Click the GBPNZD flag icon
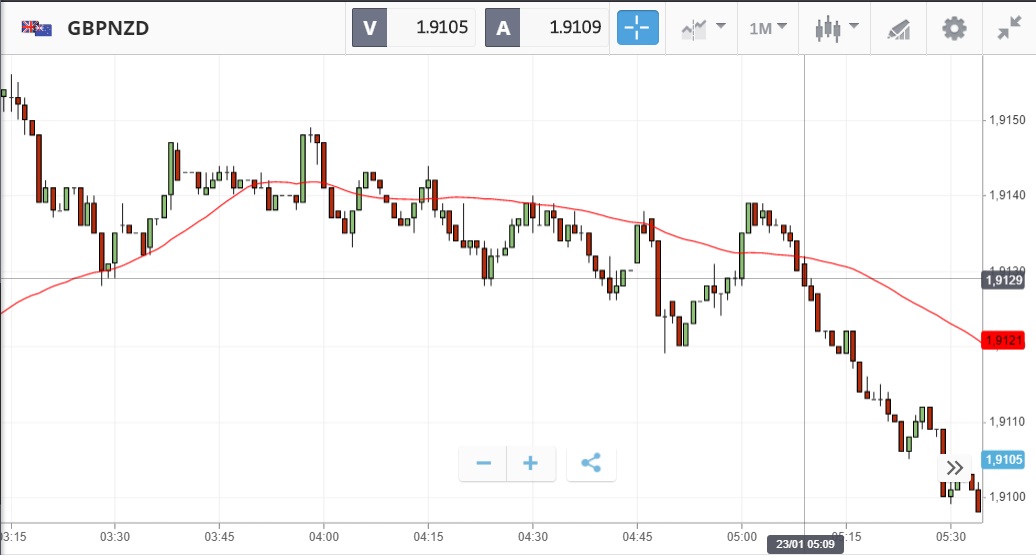Screen dimensions: 1036x555 37,28
